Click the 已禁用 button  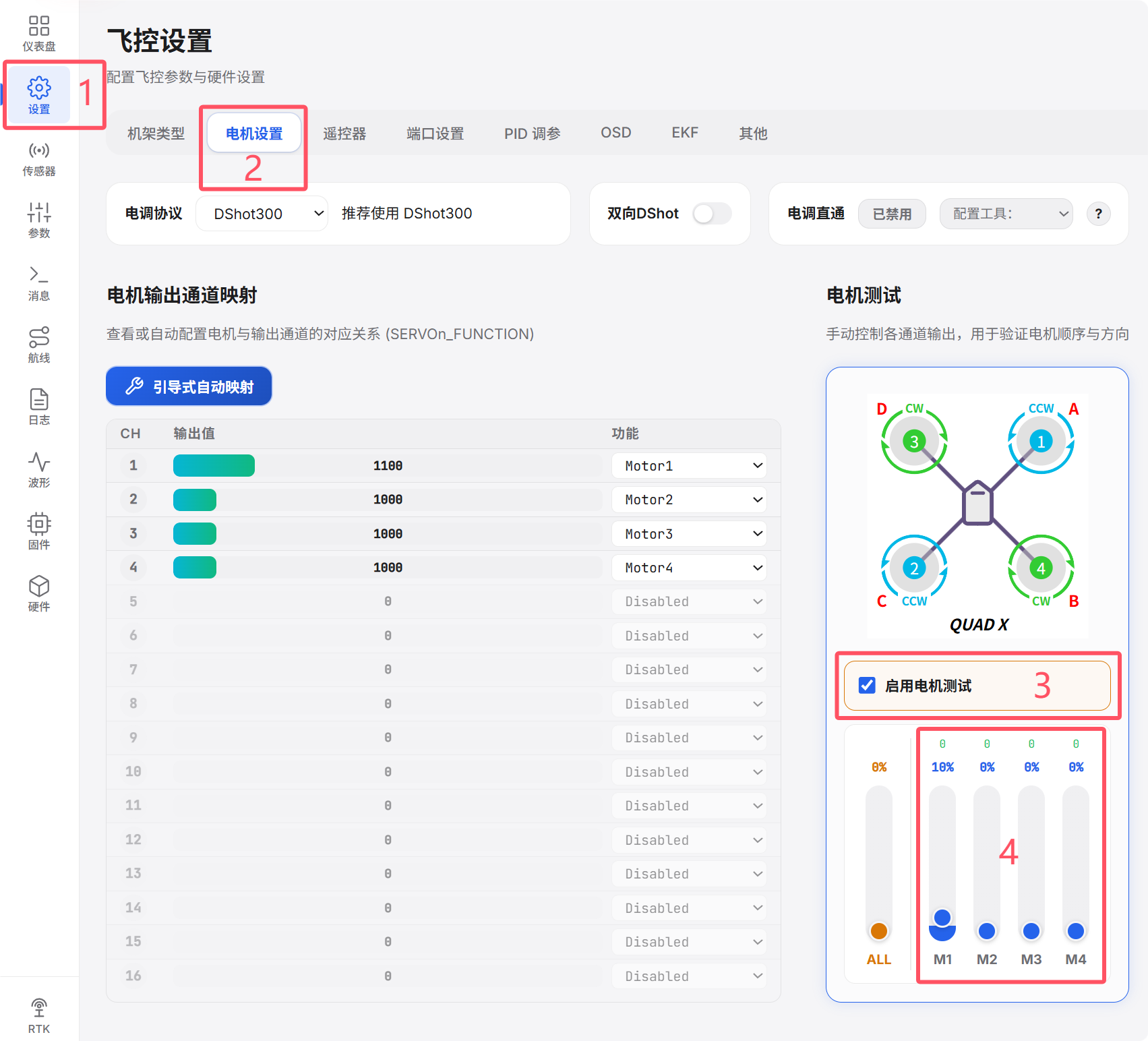point(892,214)
